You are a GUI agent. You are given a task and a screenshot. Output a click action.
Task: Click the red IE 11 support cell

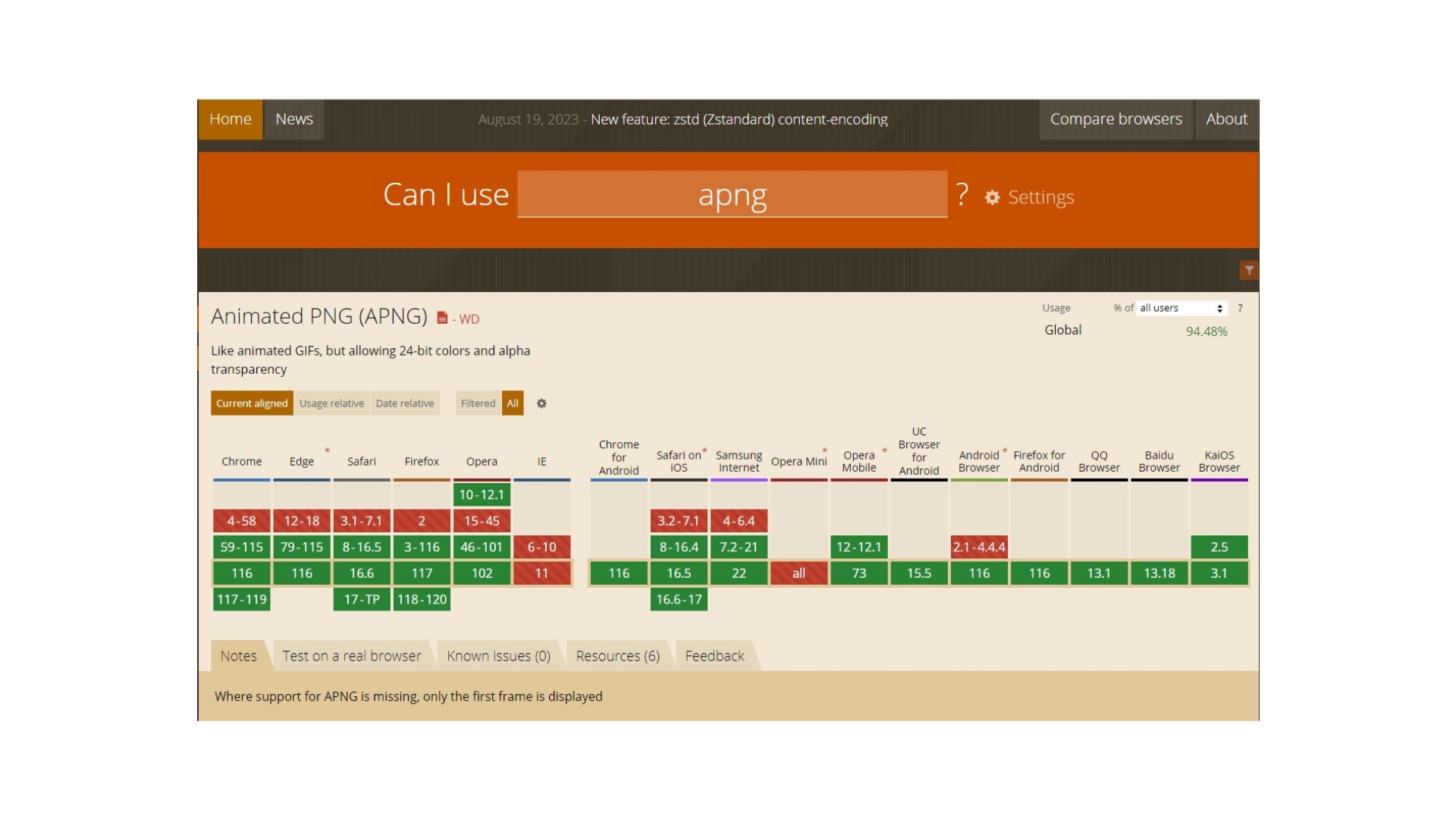(x=541, y=573)
